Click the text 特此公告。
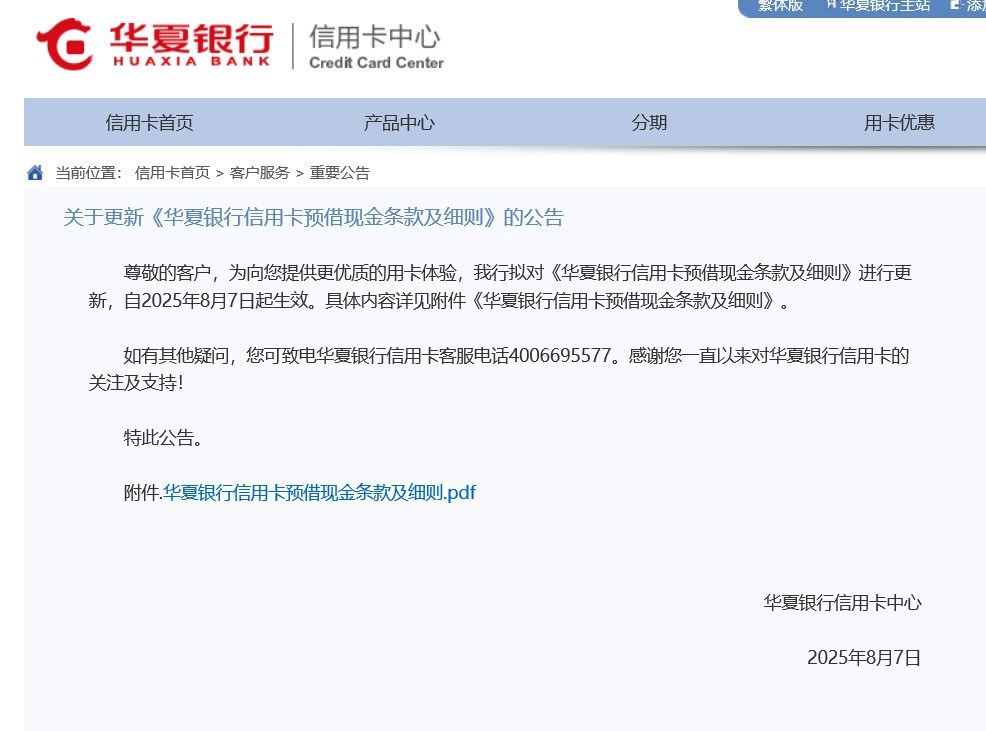 tap(163, 438)
